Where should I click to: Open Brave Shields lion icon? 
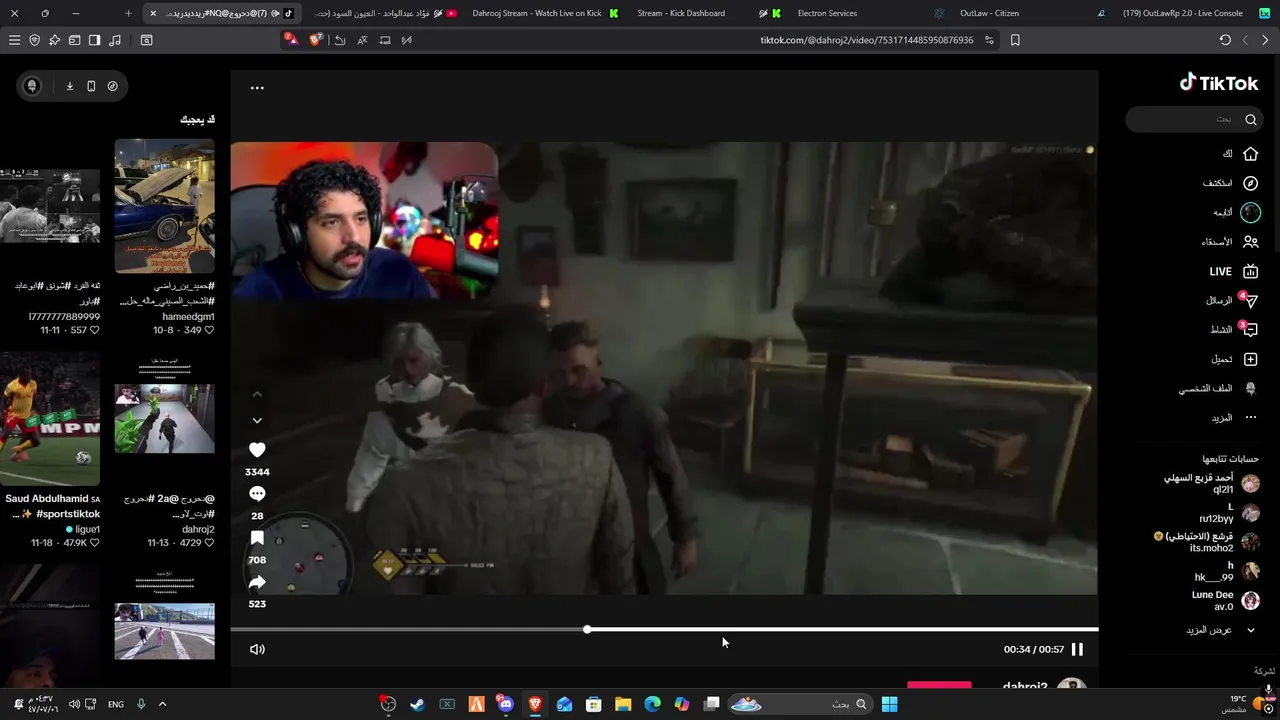click(x=317, y=40)
